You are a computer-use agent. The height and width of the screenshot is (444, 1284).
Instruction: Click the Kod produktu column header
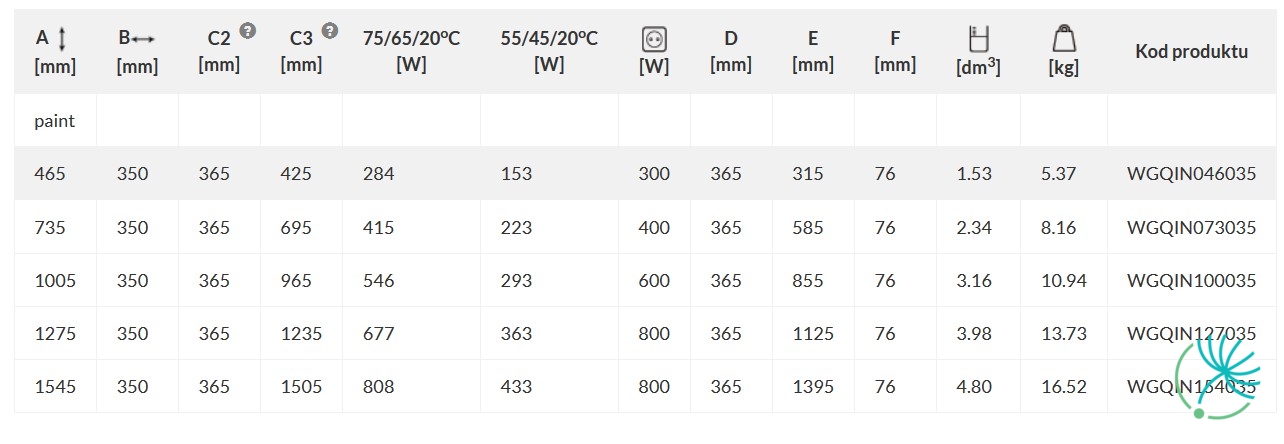tap(1191, 52)
